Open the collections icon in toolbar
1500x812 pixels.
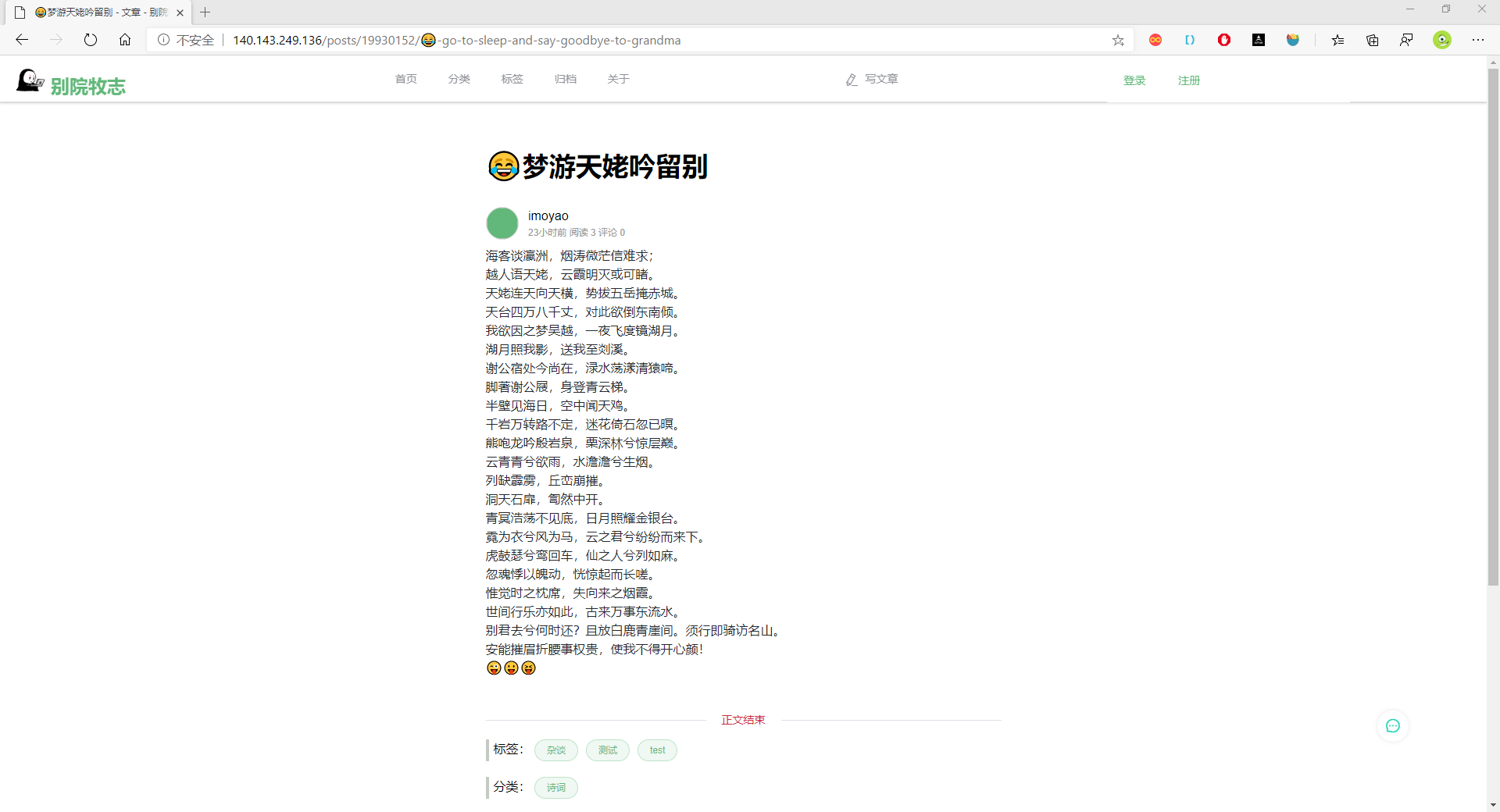coord(1372,40)
